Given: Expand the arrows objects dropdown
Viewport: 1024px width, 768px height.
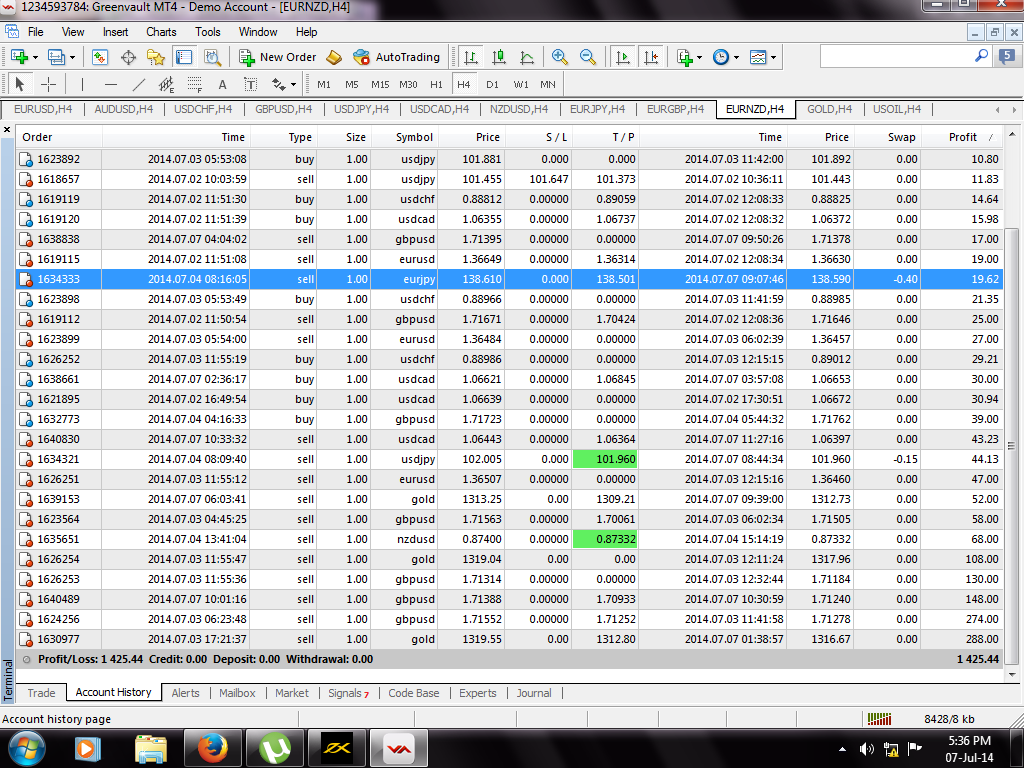Looking at the screenshot, I should point(293,84).
